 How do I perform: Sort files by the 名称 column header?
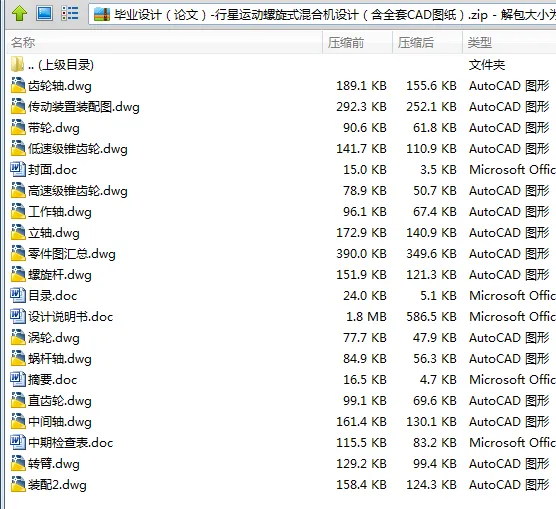164,43
